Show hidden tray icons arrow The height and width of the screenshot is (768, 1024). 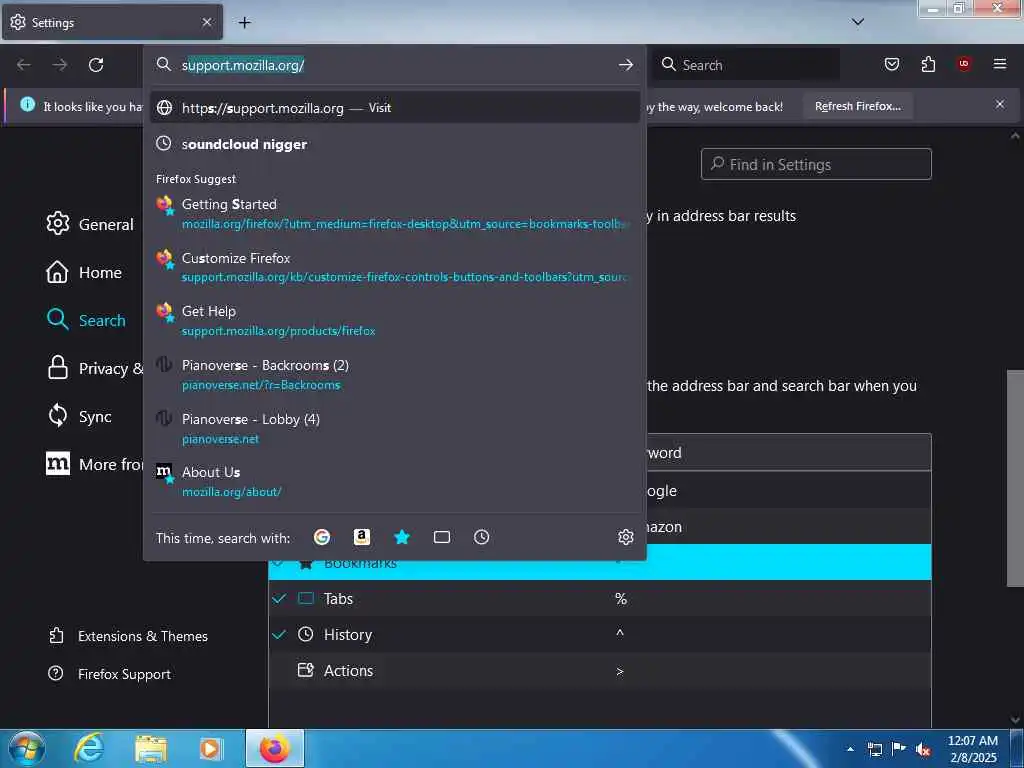pos(850,749)
